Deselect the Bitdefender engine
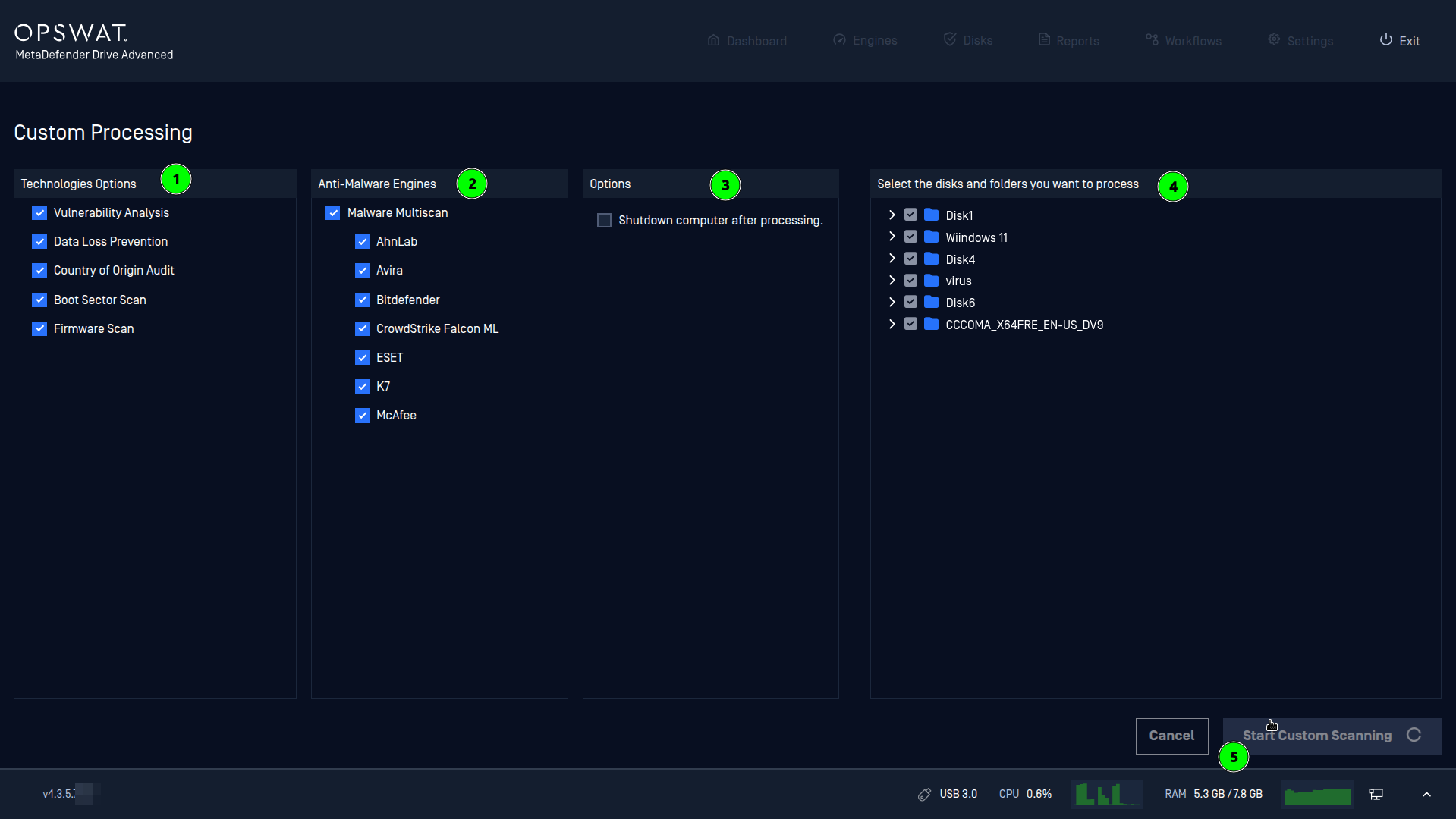 click(x=362, y=300)
